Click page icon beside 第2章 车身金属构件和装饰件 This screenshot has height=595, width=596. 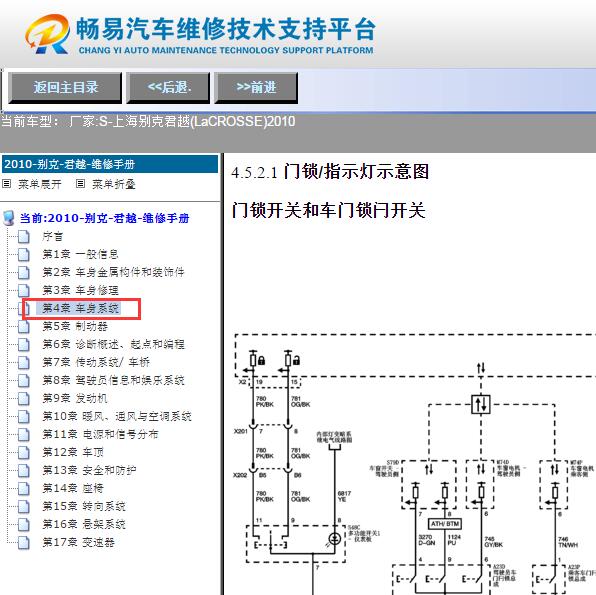(24, 272)
